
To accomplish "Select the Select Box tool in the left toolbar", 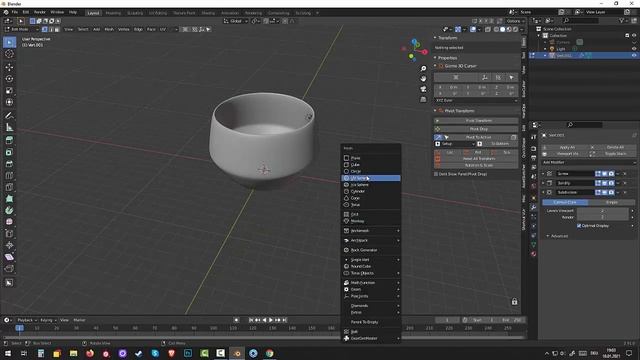I will coord(9,42).
